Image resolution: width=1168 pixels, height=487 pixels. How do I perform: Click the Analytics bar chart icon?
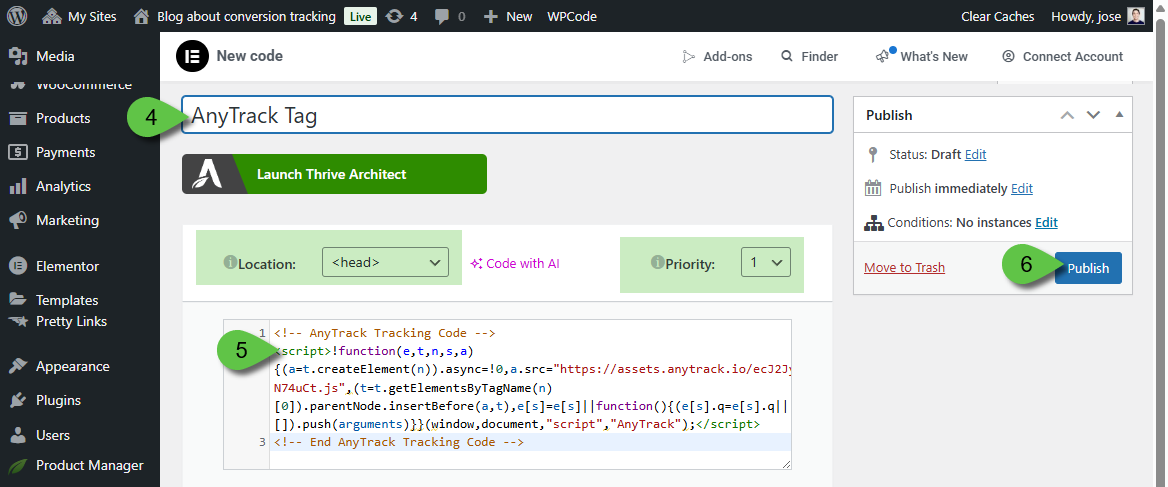[18, 186]
